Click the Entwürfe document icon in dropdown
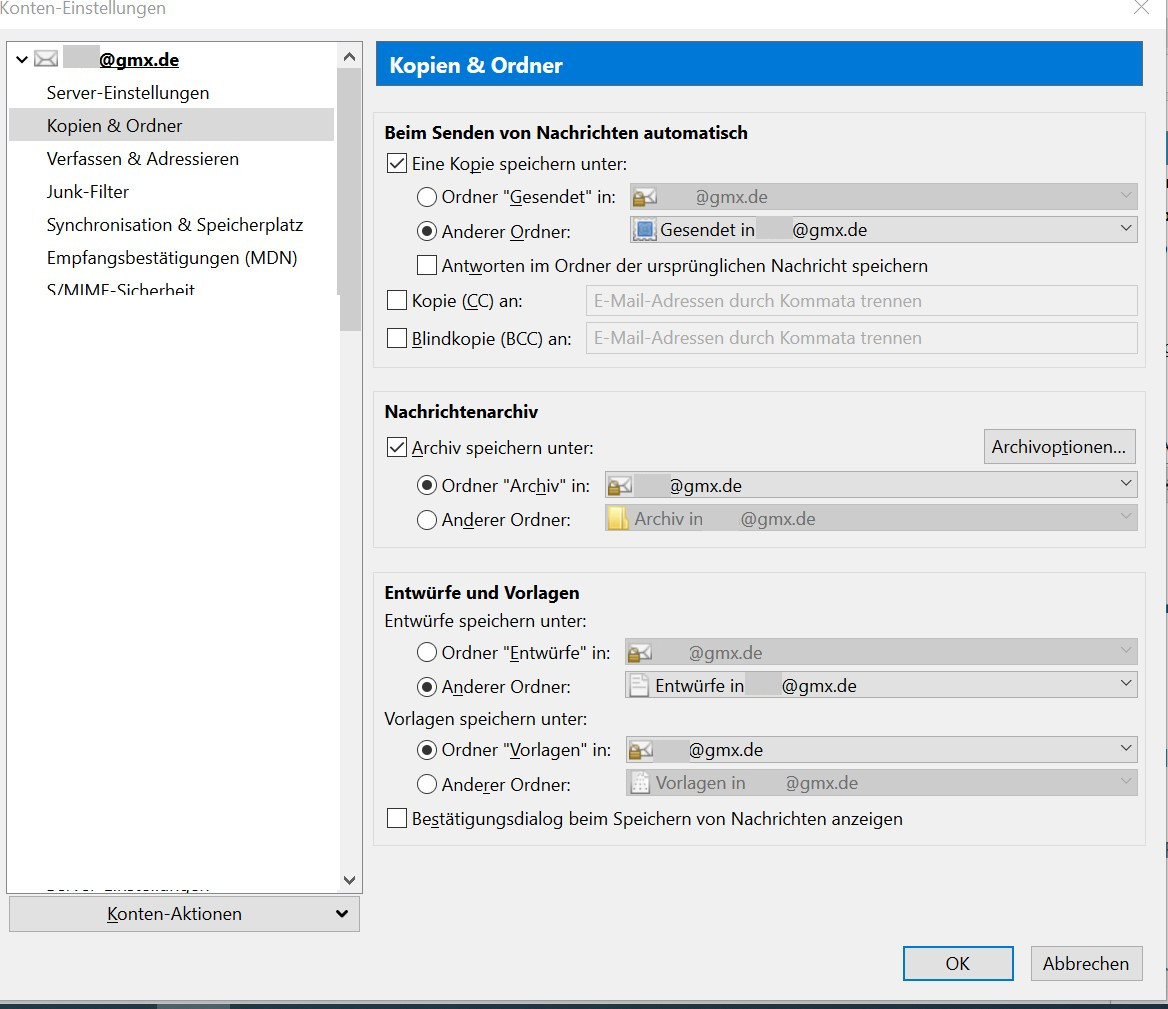The width and height of the screenshot is (1168, 1009). (639, 686)
